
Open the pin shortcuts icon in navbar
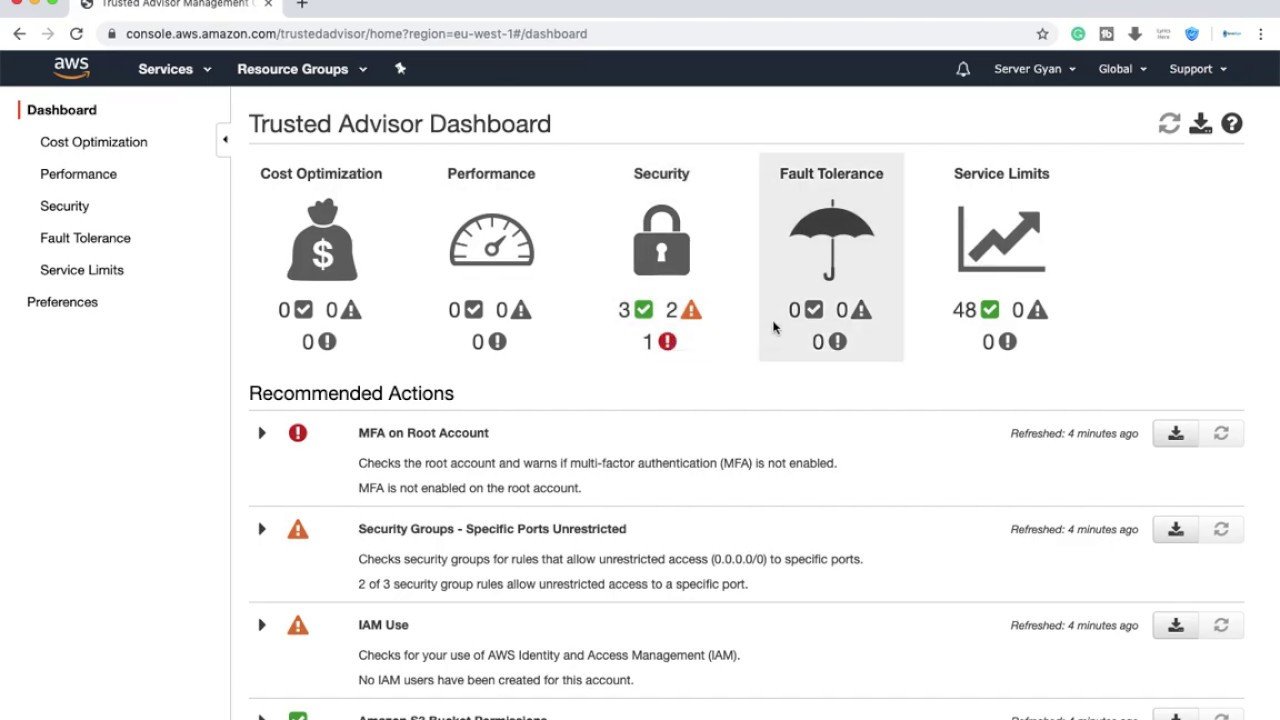[400, 69]
